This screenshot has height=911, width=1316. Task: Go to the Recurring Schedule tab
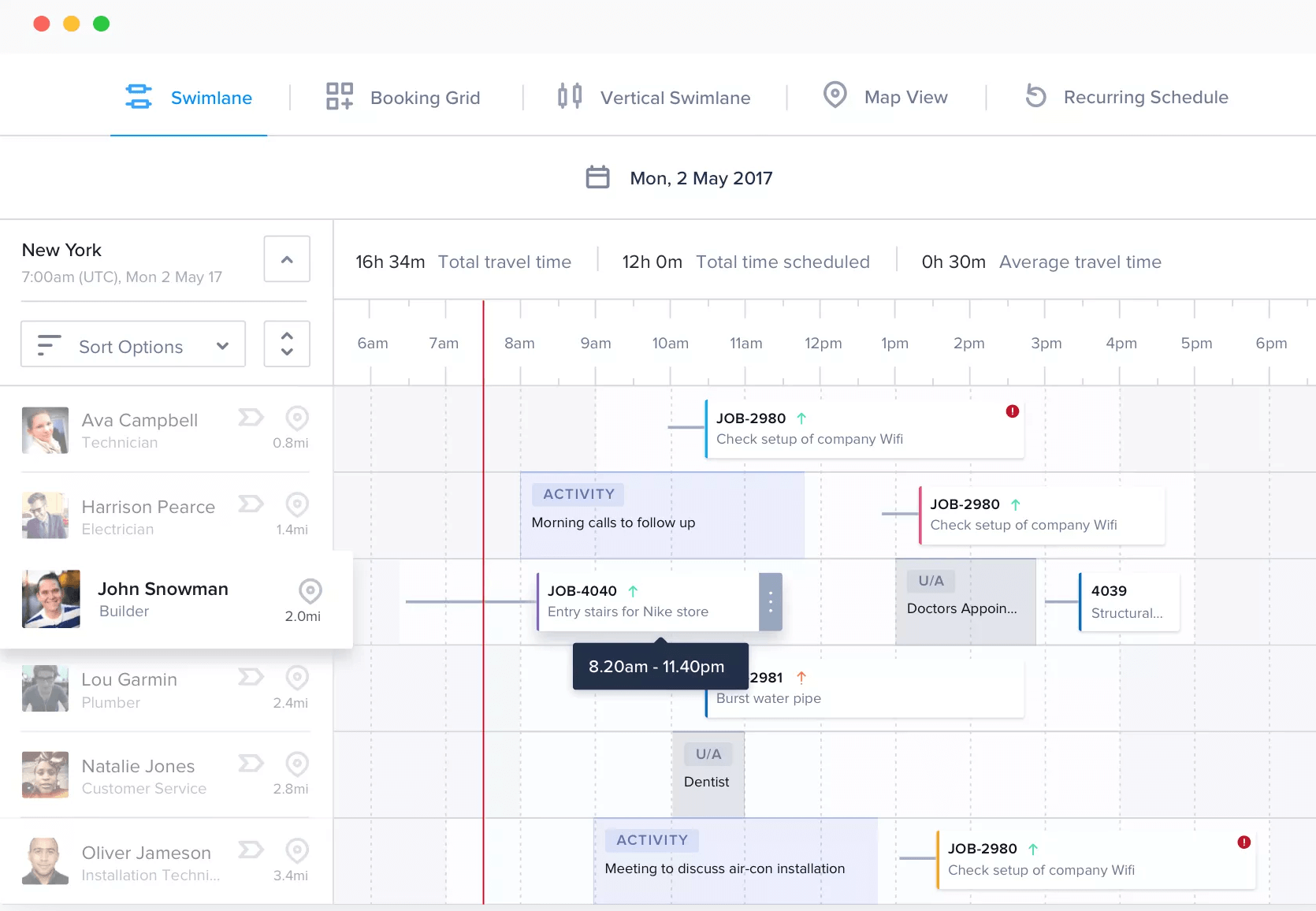click(1126, 97)
